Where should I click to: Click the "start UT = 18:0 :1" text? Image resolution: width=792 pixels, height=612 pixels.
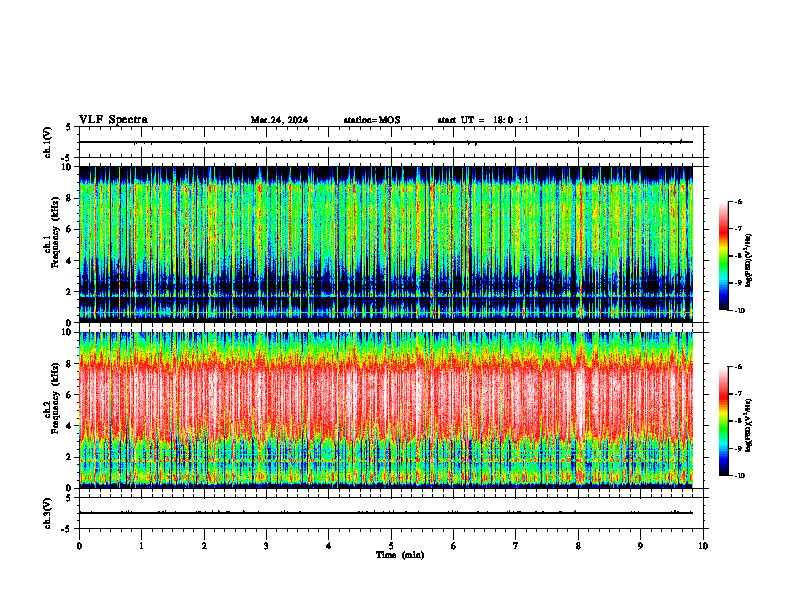483,120
